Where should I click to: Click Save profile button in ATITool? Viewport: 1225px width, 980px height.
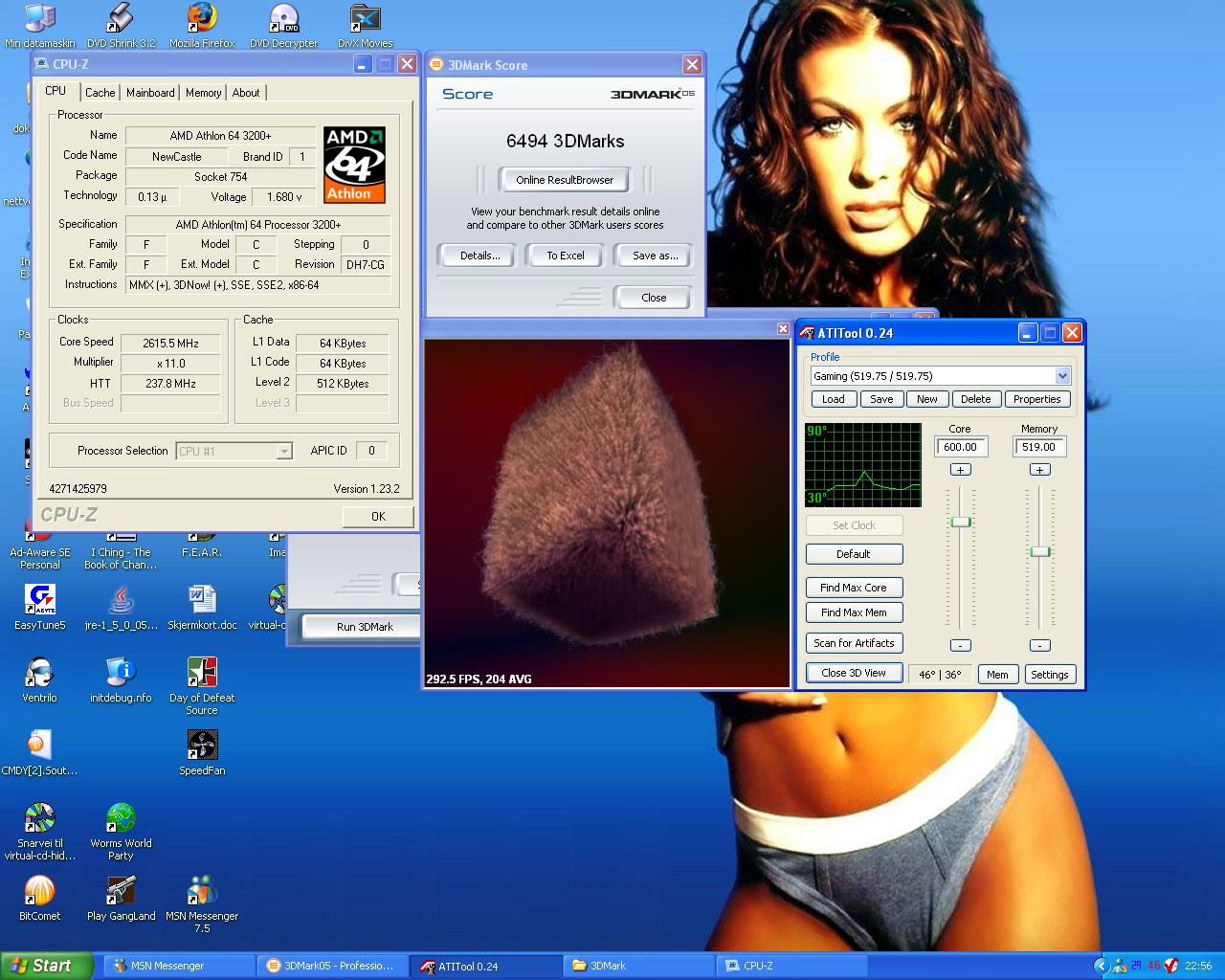(881, 400)
